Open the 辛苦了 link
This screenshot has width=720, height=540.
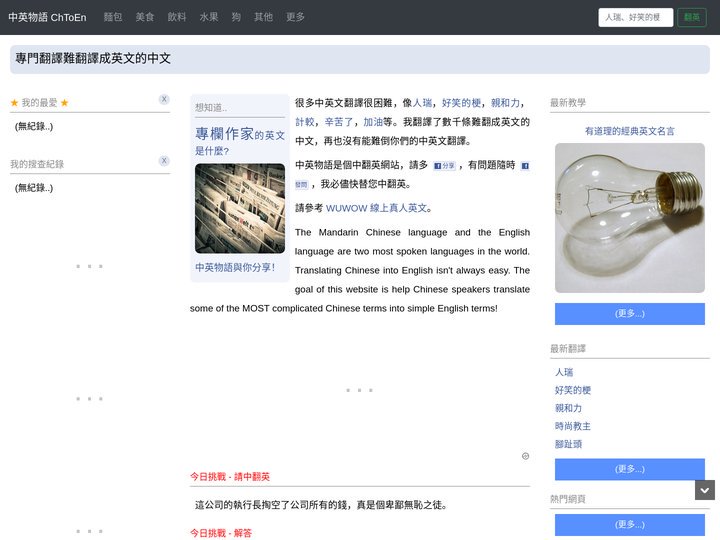339,122
